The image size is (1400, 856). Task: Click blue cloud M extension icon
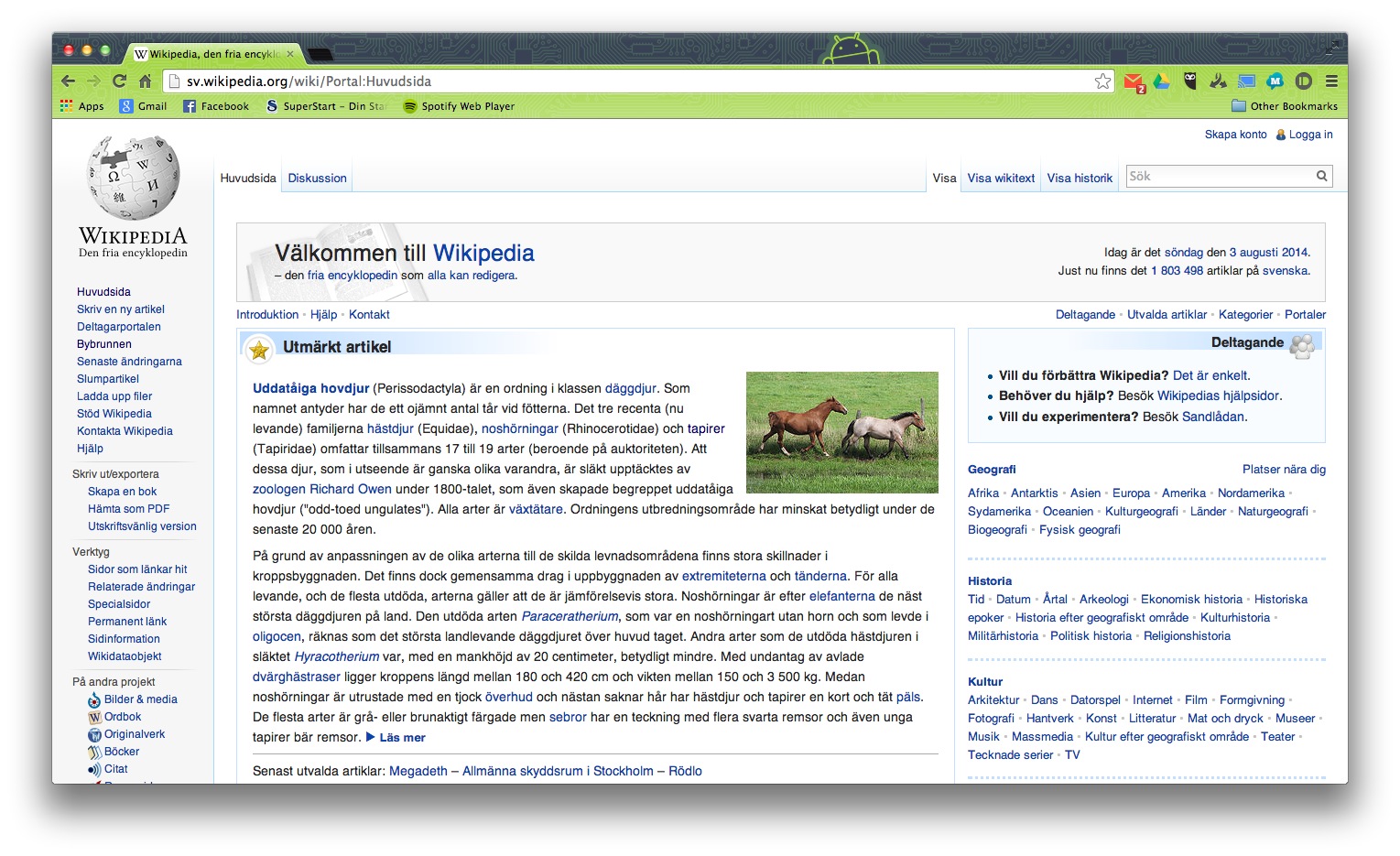(1275, 81)
